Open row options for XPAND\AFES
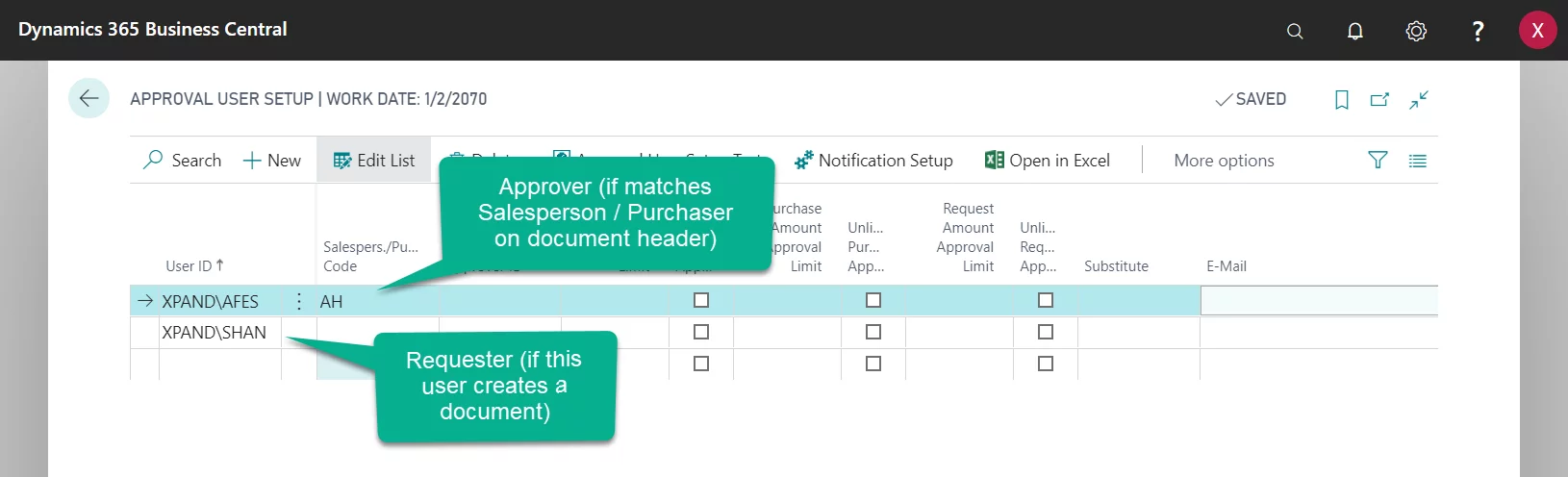The width and height of the screenshot is (1568, 477). [299, 302]
